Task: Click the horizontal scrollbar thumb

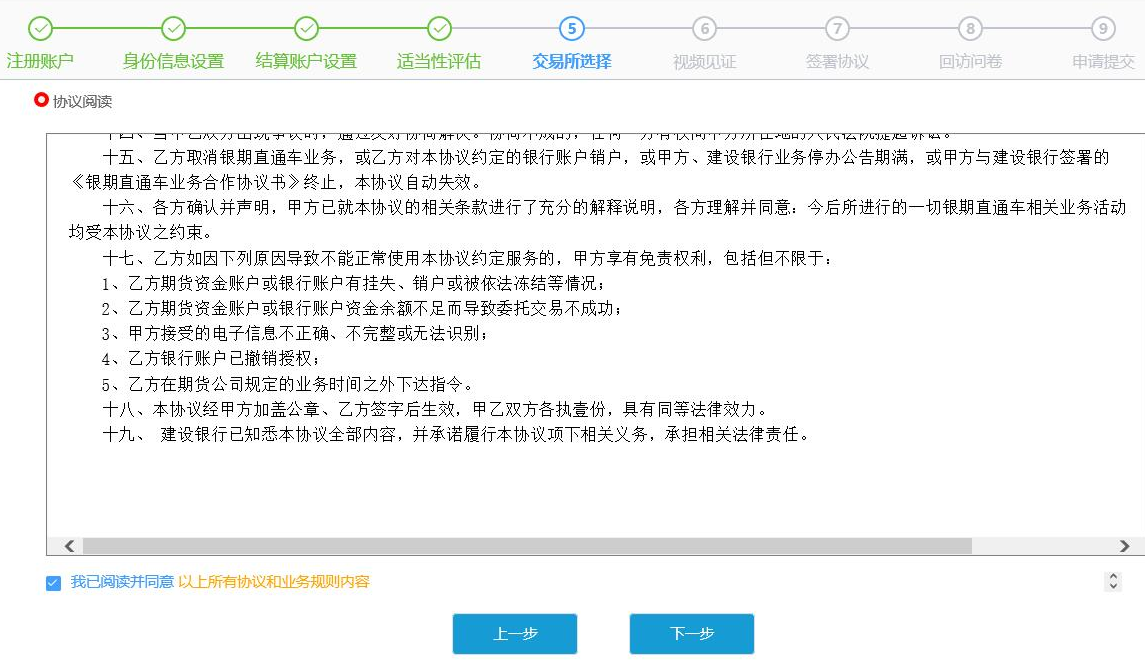Action: click(x=527, y=546)
